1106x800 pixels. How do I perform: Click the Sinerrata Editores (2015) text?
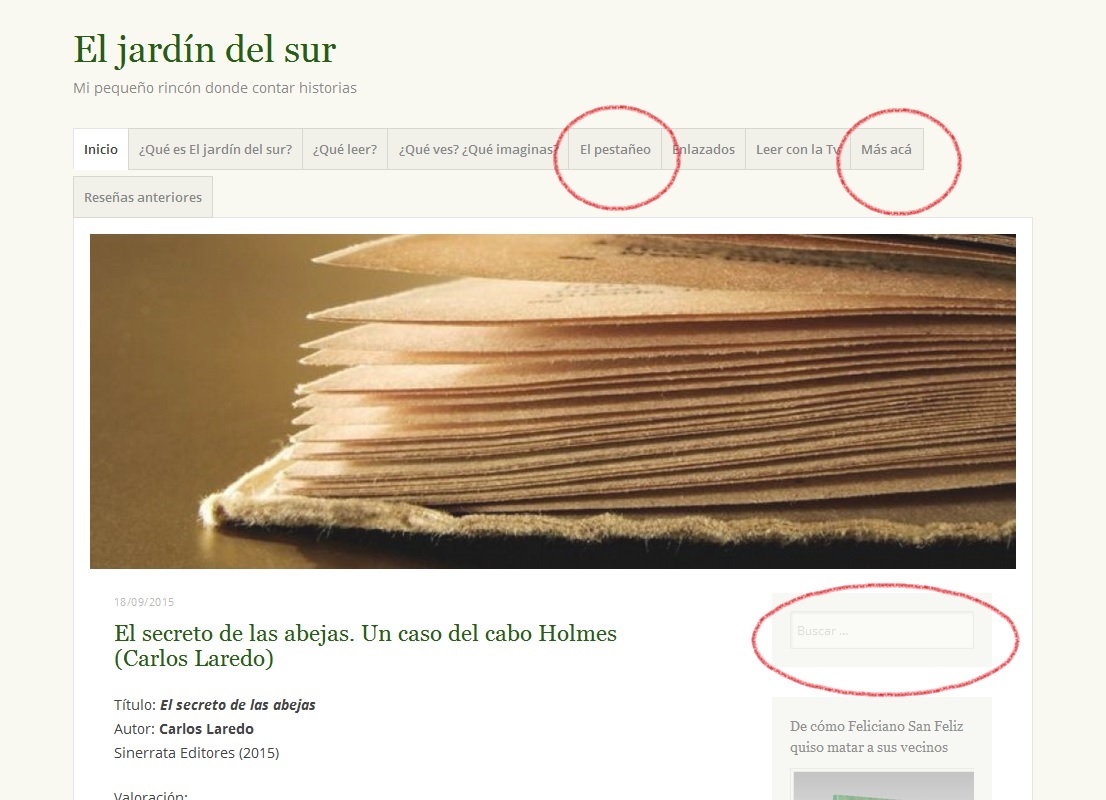click(x=196, y=753)
